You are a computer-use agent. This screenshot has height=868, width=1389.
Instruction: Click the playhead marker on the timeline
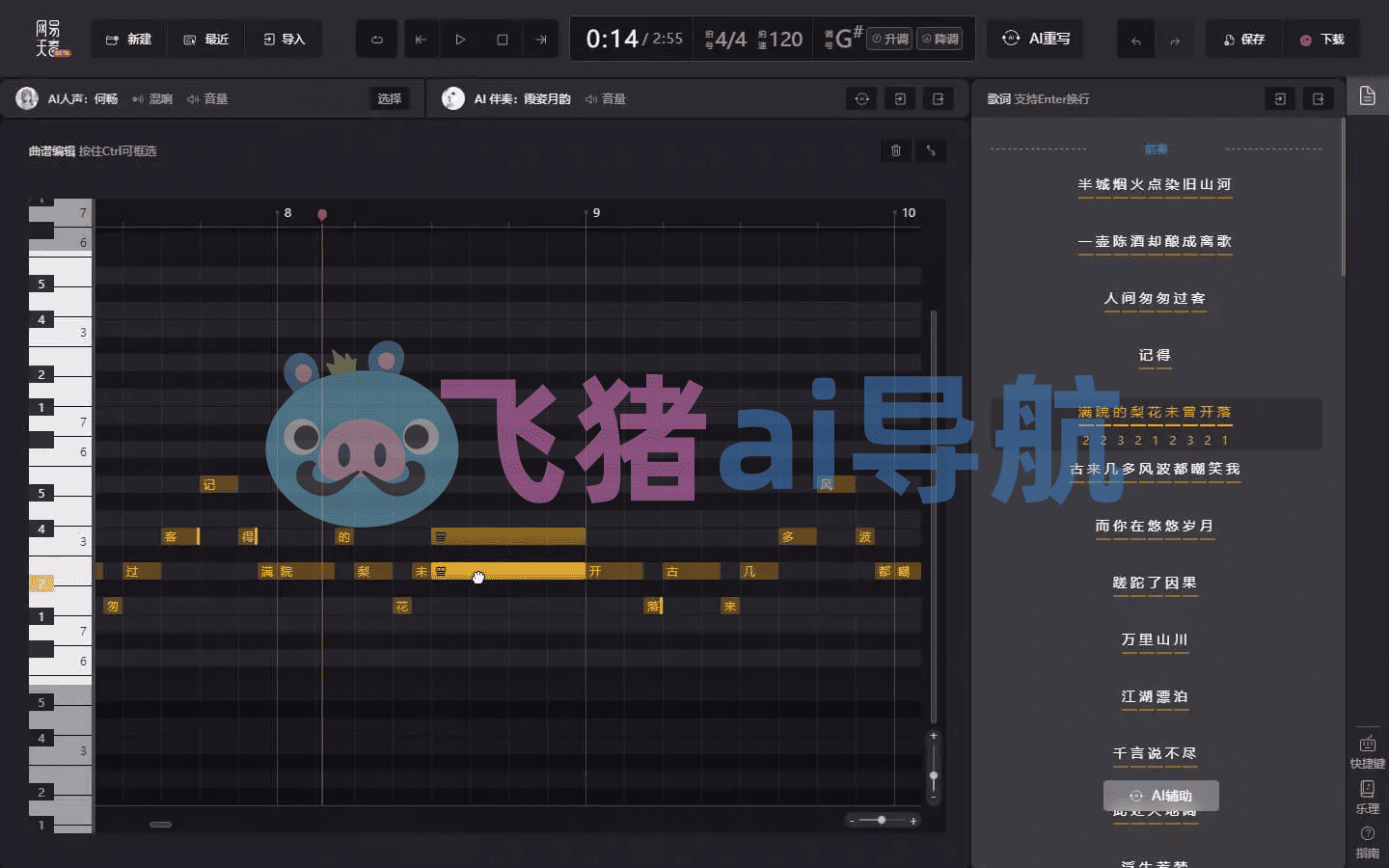coord(322,214)
